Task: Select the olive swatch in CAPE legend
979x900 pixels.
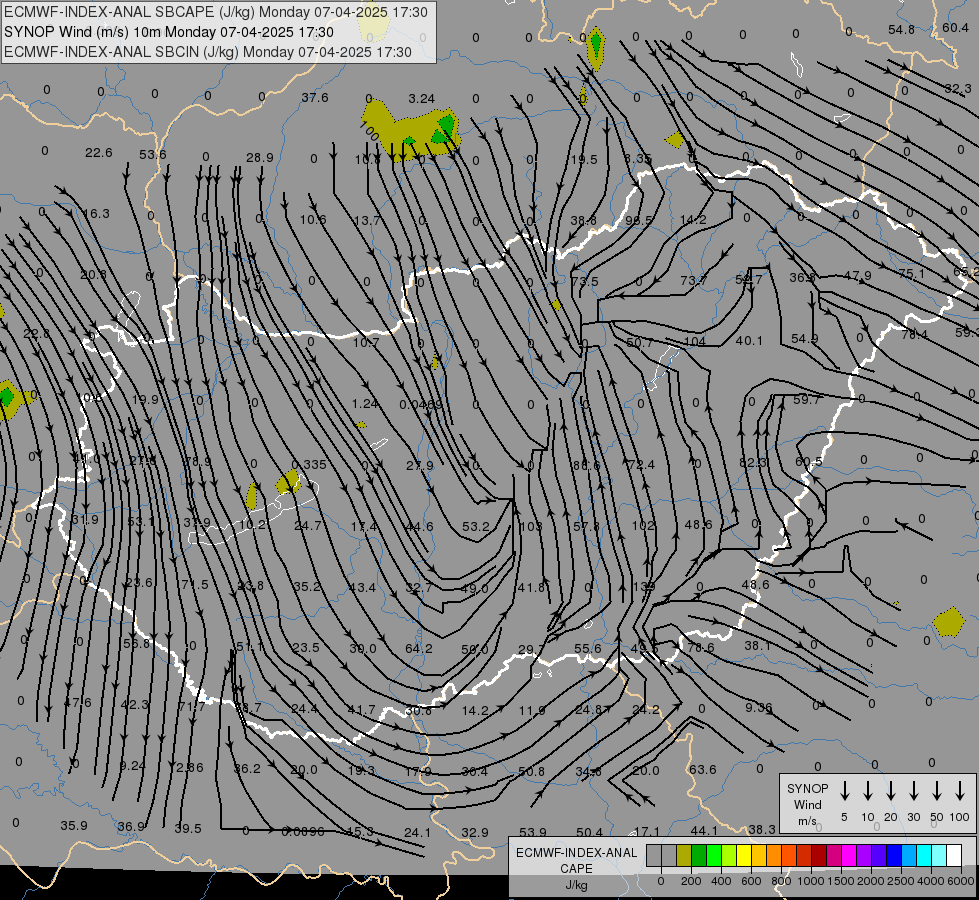Action: tap(684, 856)
